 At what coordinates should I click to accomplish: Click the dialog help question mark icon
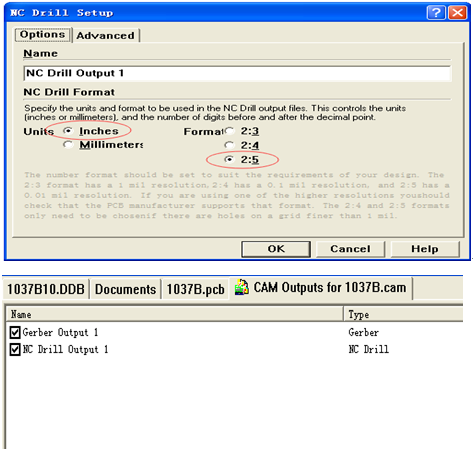click(x=436, y=13)
